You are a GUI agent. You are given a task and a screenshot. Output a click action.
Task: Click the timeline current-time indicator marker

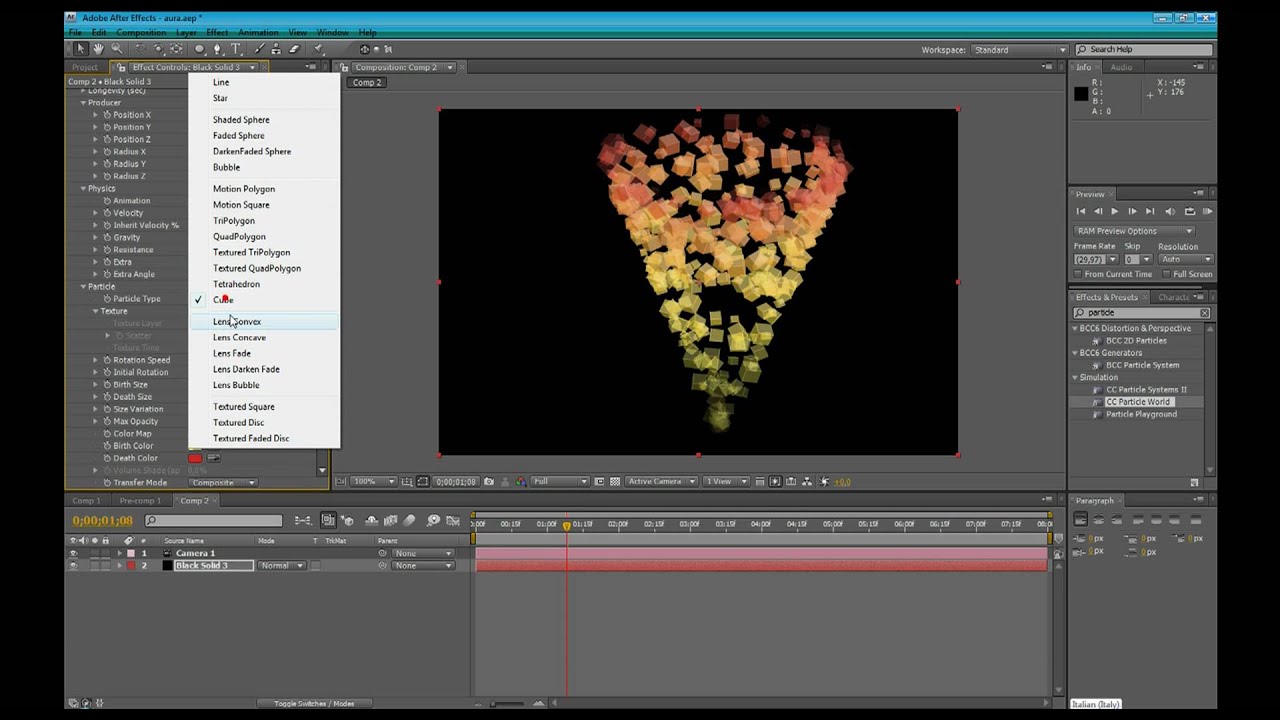point(566,525)
